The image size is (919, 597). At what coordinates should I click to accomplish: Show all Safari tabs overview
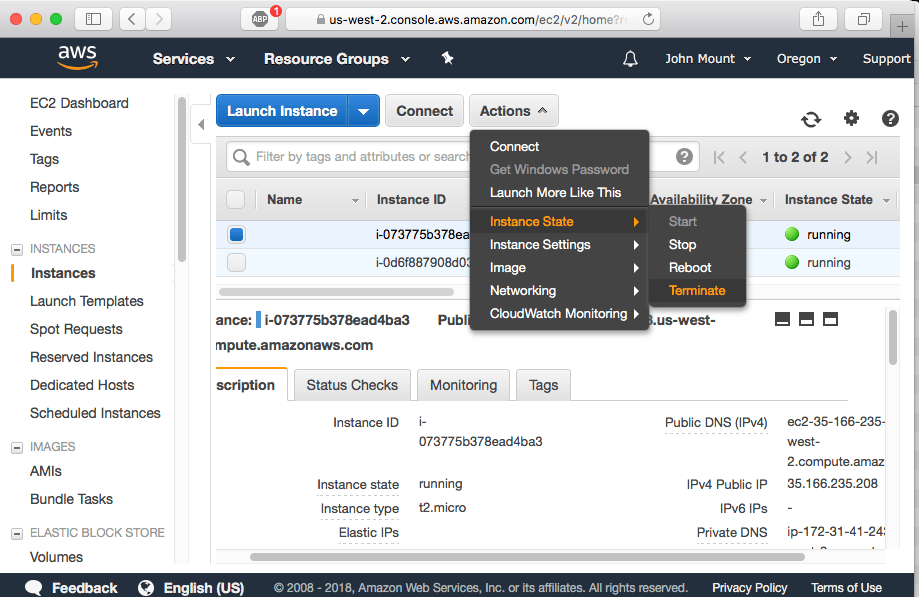[x=863, y=19]
